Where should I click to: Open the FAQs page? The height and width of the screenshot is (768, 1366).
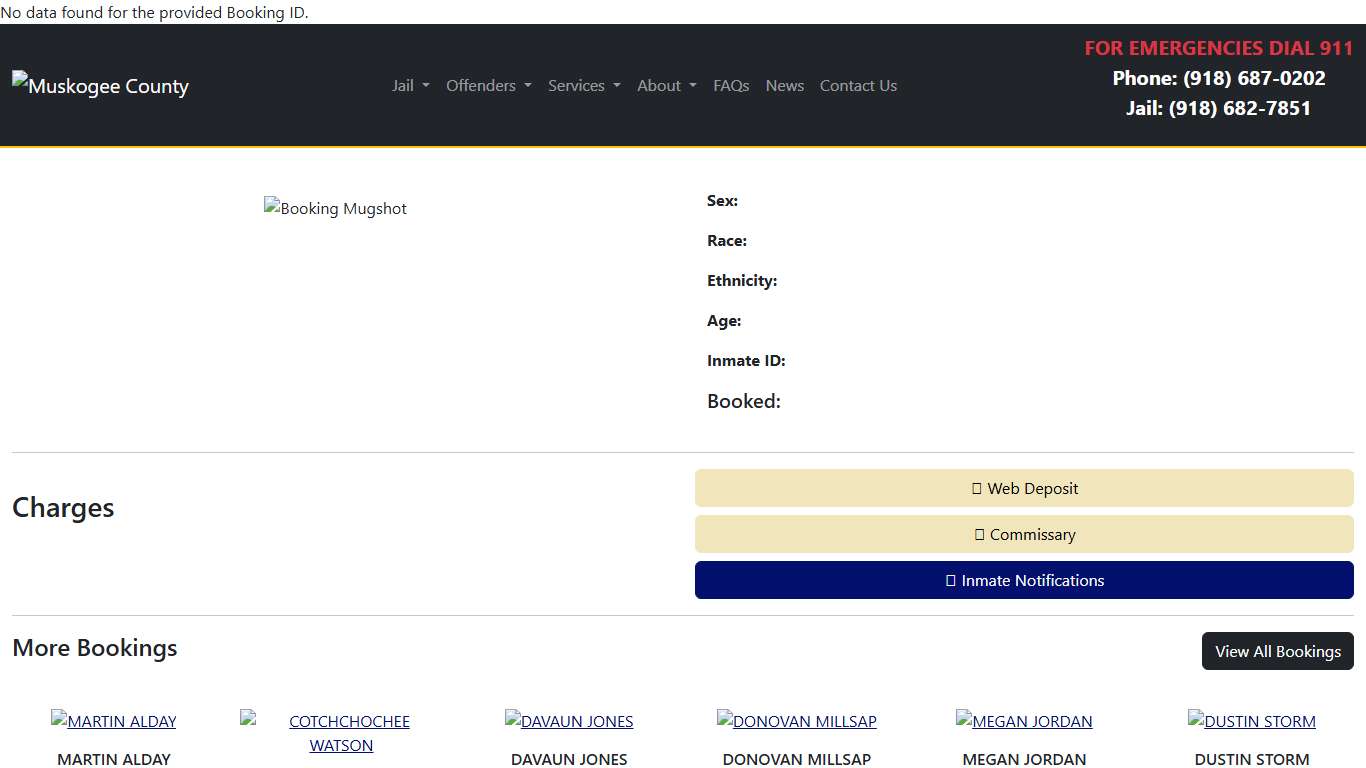click(x=731, y=85)
